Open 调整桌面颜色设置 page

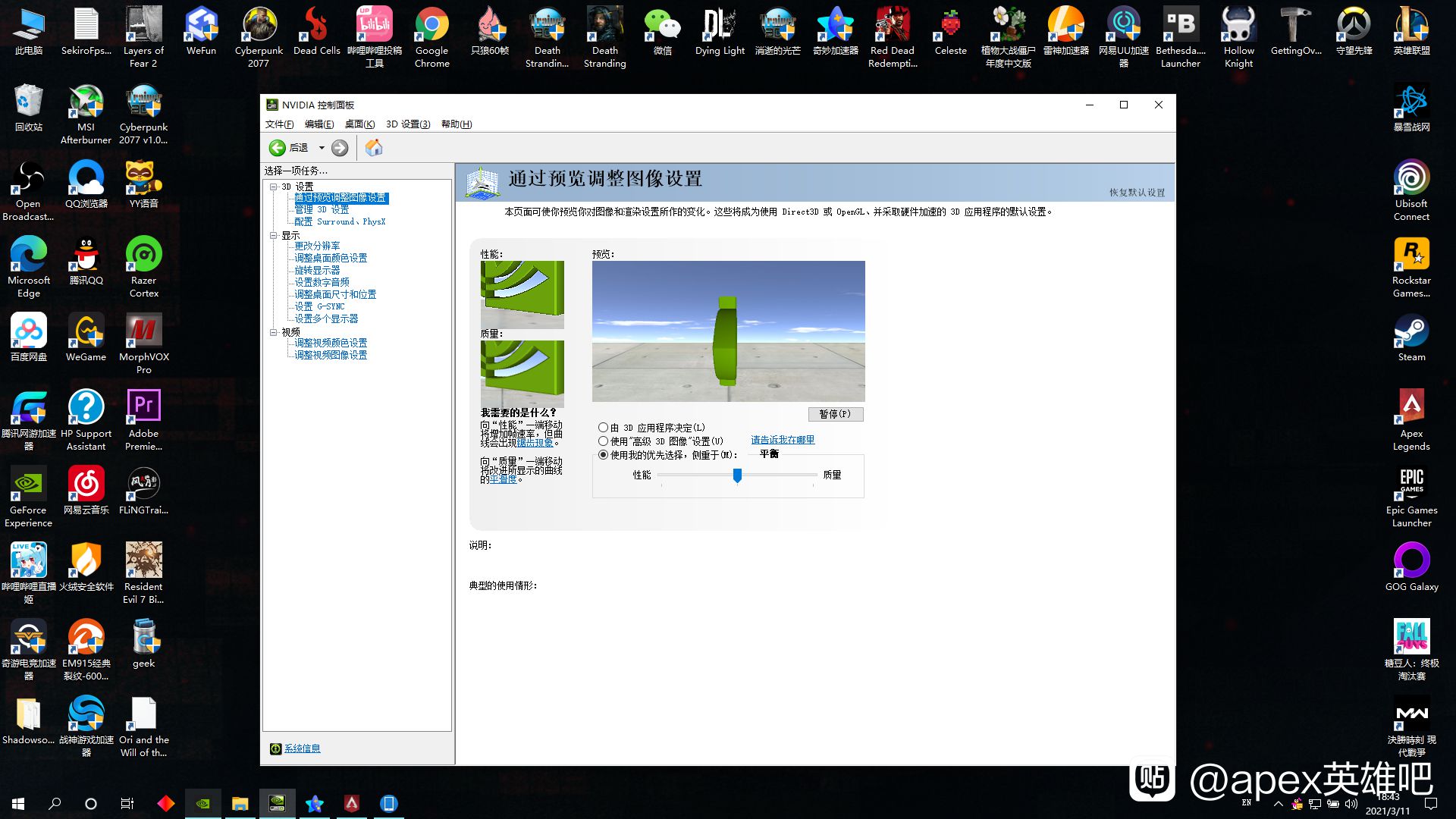[331, 259]
